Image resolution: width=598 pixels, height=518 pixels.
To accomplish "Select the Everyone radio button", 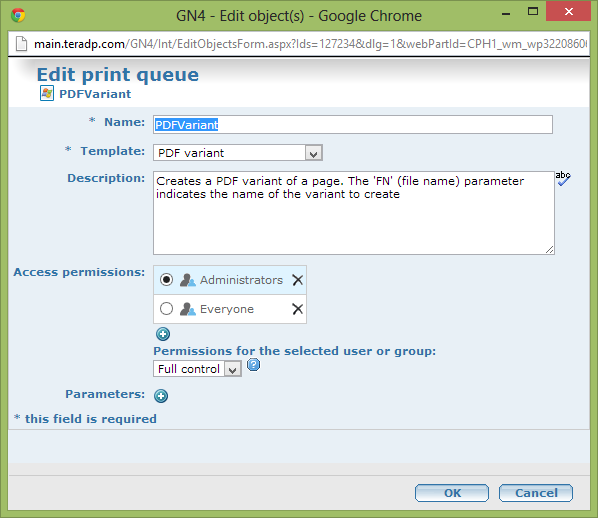I will (166, 309).
